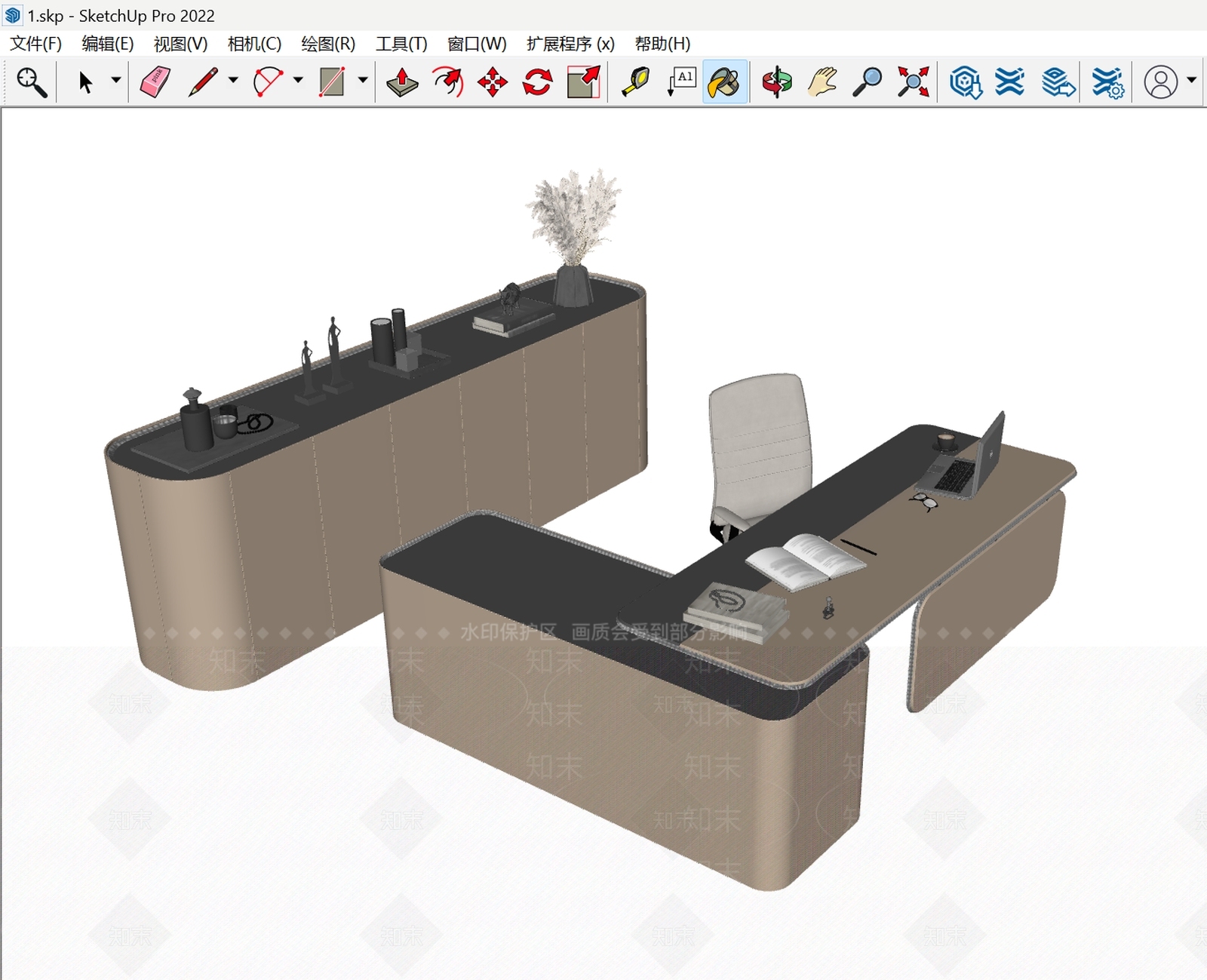Pick the Rotate tool

(x=537, y=81)
